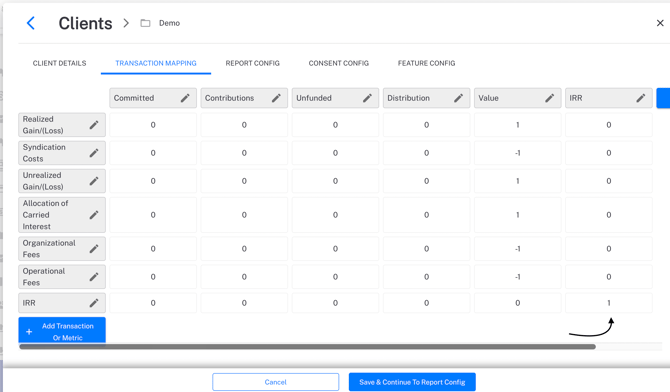
Task: Click Realized Gain/(Loss) Value cell
Action: (517, 125)
